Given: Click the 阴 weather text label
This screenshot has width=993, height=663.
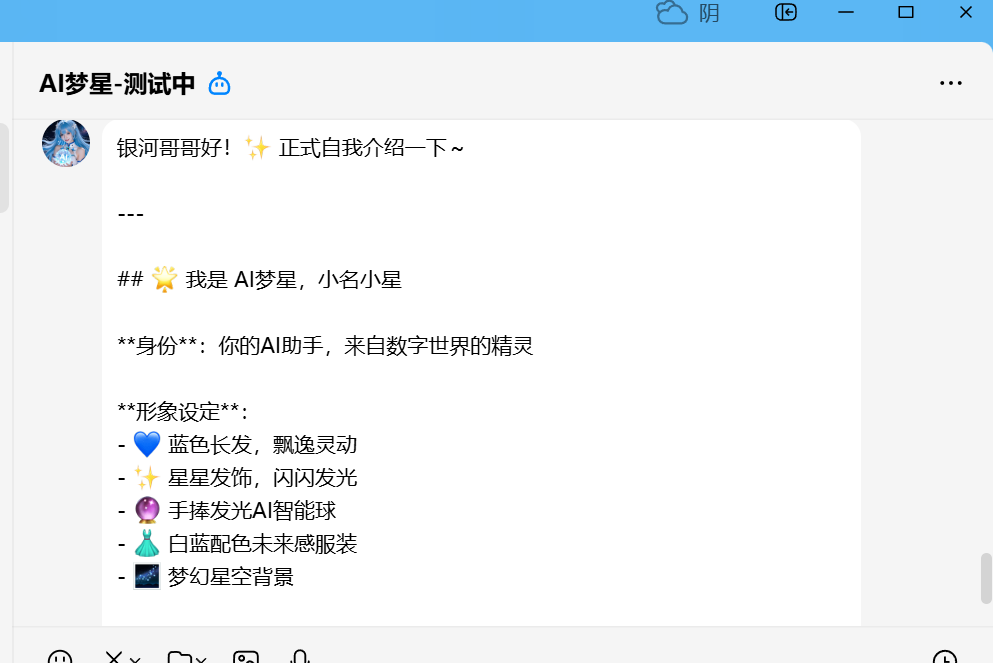Looking at the screenshot, I should (x=709, y=13).
